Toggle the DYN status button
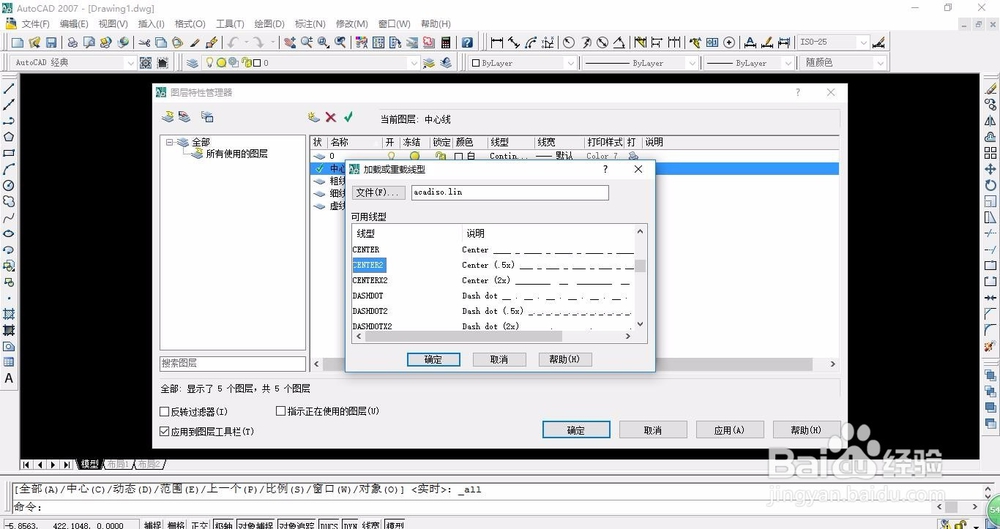Screen dimensions: 1000x529 click(x=350, y=525)
